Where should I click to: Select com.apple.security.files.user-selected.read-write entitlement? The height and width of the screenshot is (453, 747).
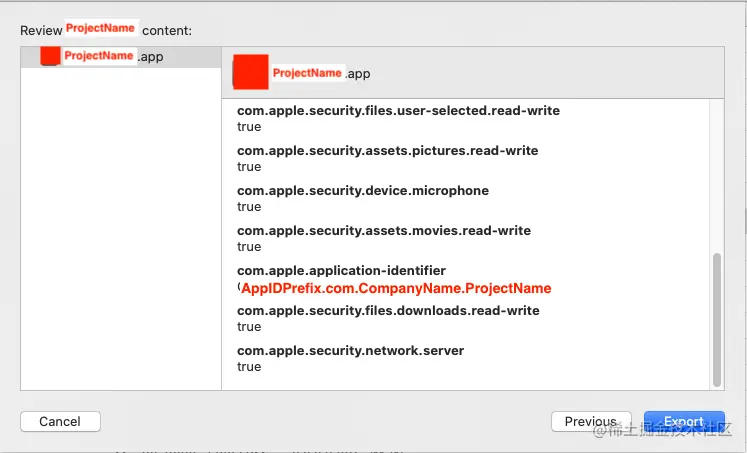398,111
